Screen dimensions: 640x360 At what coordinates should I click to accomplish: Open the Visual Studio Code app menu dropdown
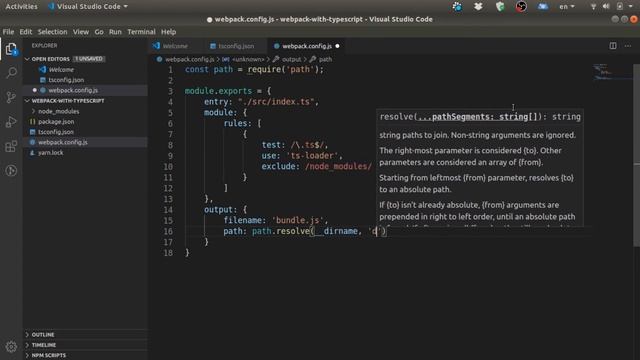pyautogui.click(x=88, y=7)
